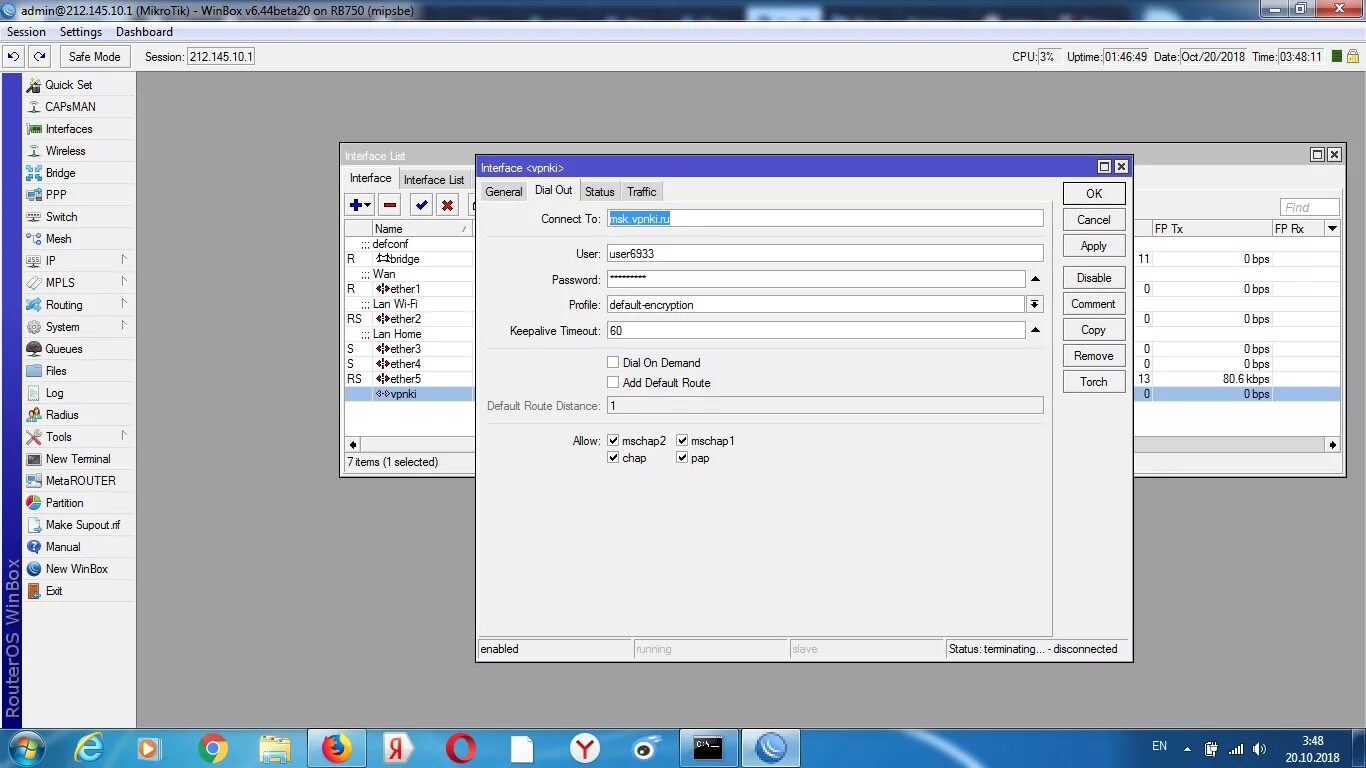Open Chrome from the taskbar
The height and width of the screenshot is (768, 1366).
click(212, 748)
